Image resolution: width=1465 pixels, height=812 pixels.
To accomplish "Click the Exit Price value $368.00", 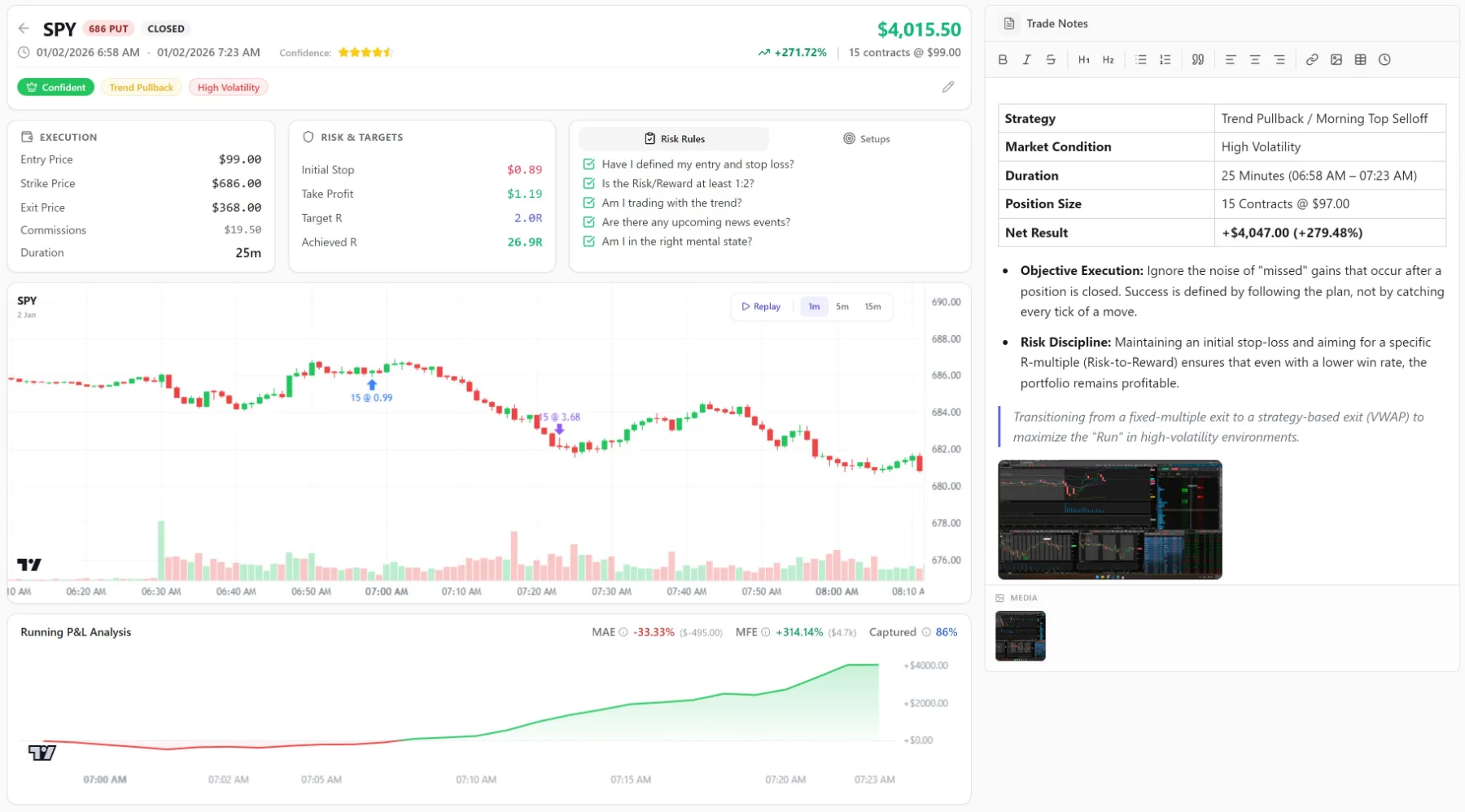I will (x=237, y=207).
